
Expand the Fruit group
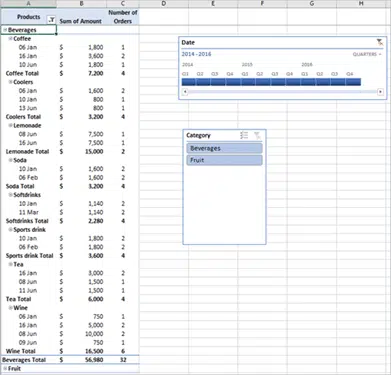click(5, 368)
